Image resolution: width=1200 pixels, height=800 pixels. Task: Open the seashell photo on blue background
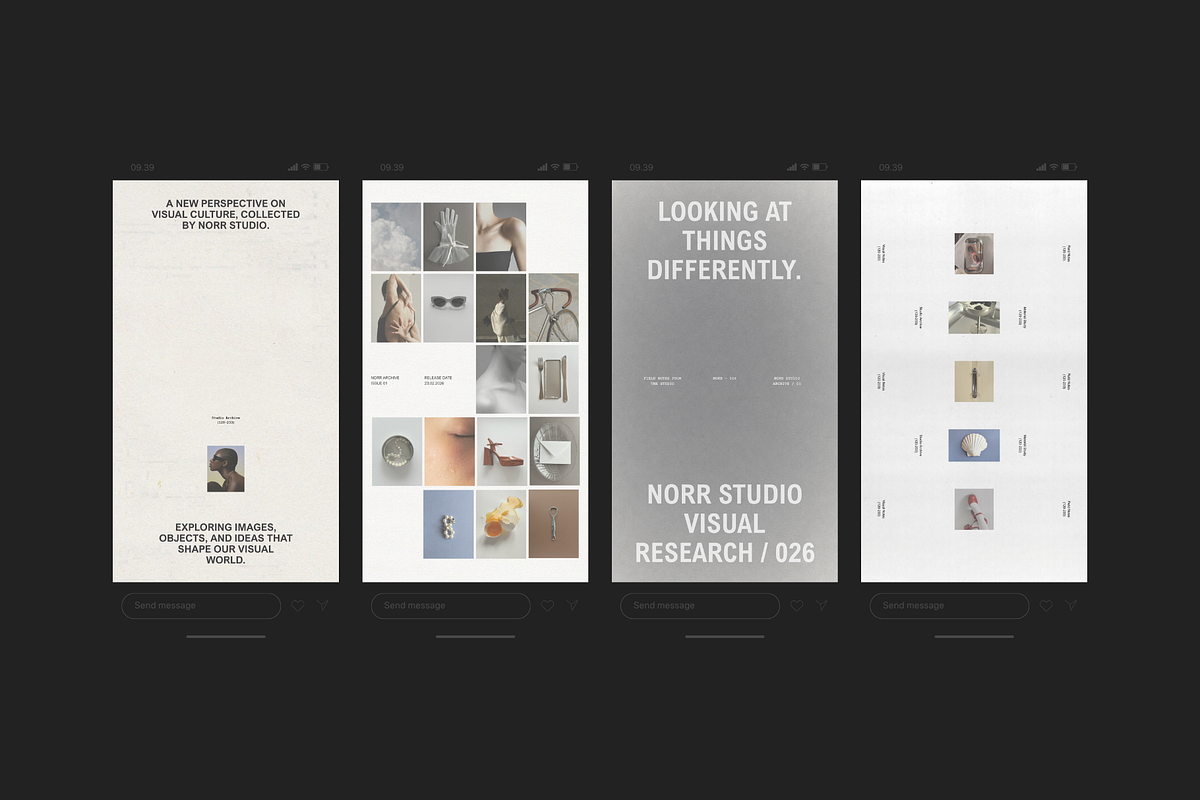pyautogui.click(x=974, y=445)
